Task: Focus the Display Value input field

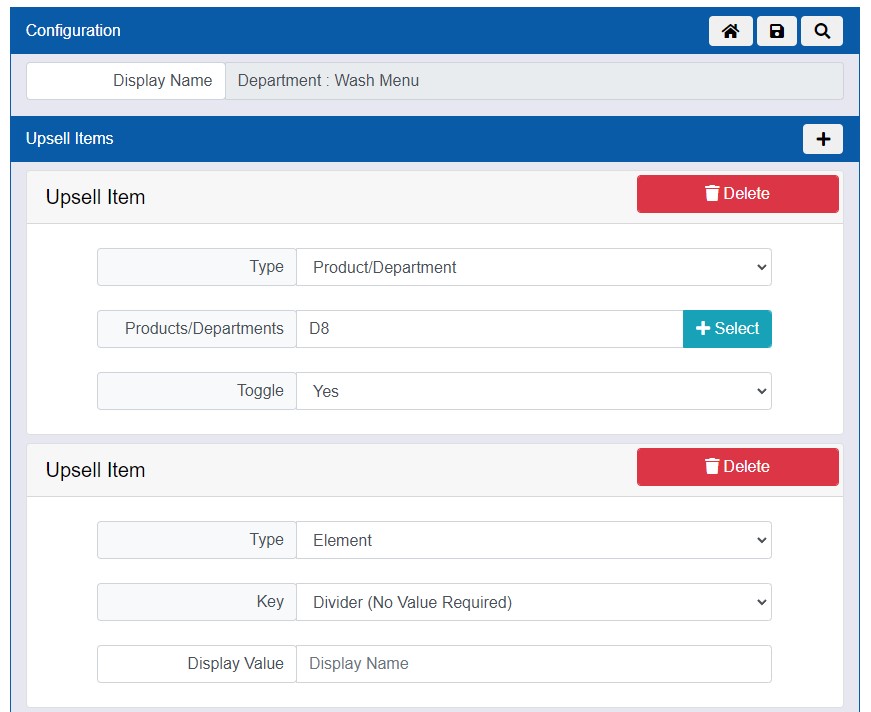Action: 534,664
